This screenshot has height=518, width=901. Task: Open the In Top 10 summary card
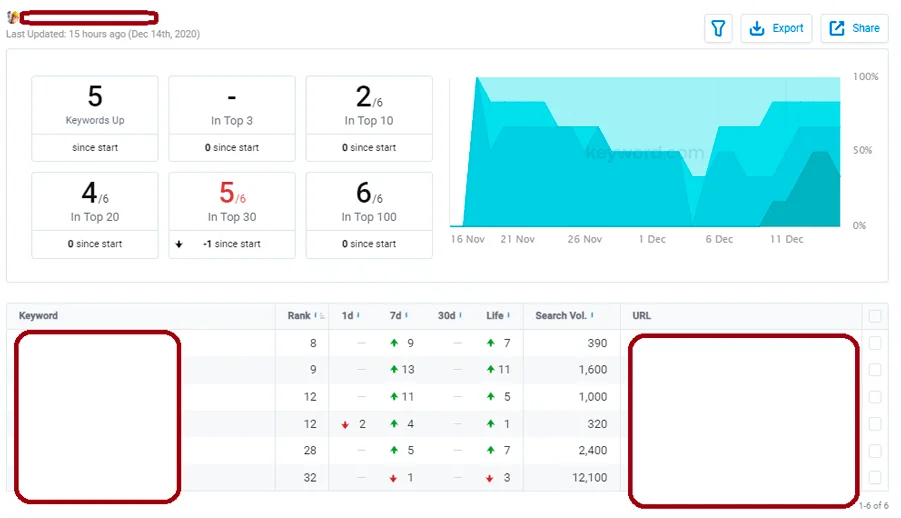point(368,105)
